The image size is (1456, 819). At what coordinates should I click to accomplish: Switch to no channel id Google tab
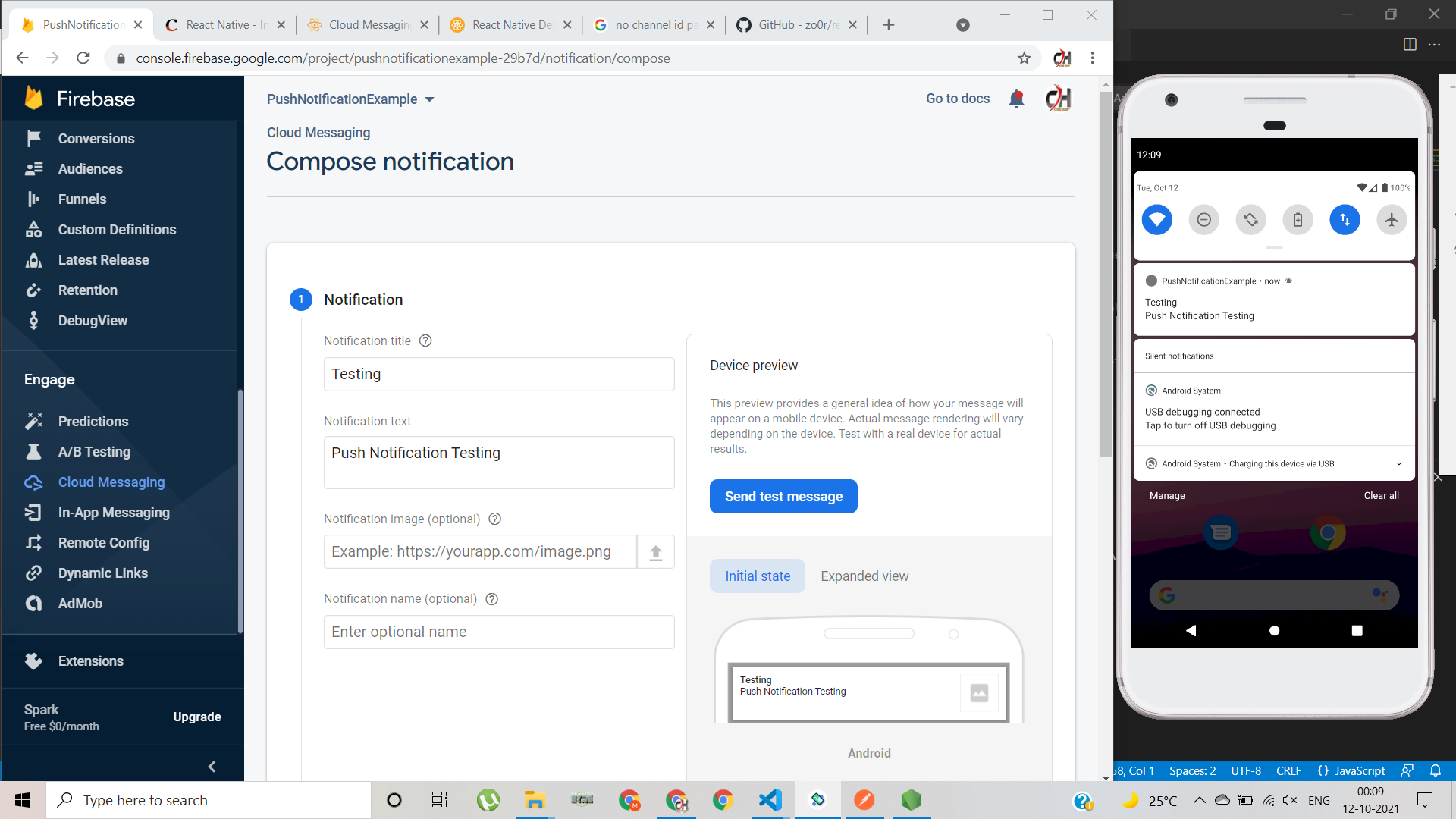[655, 25]
